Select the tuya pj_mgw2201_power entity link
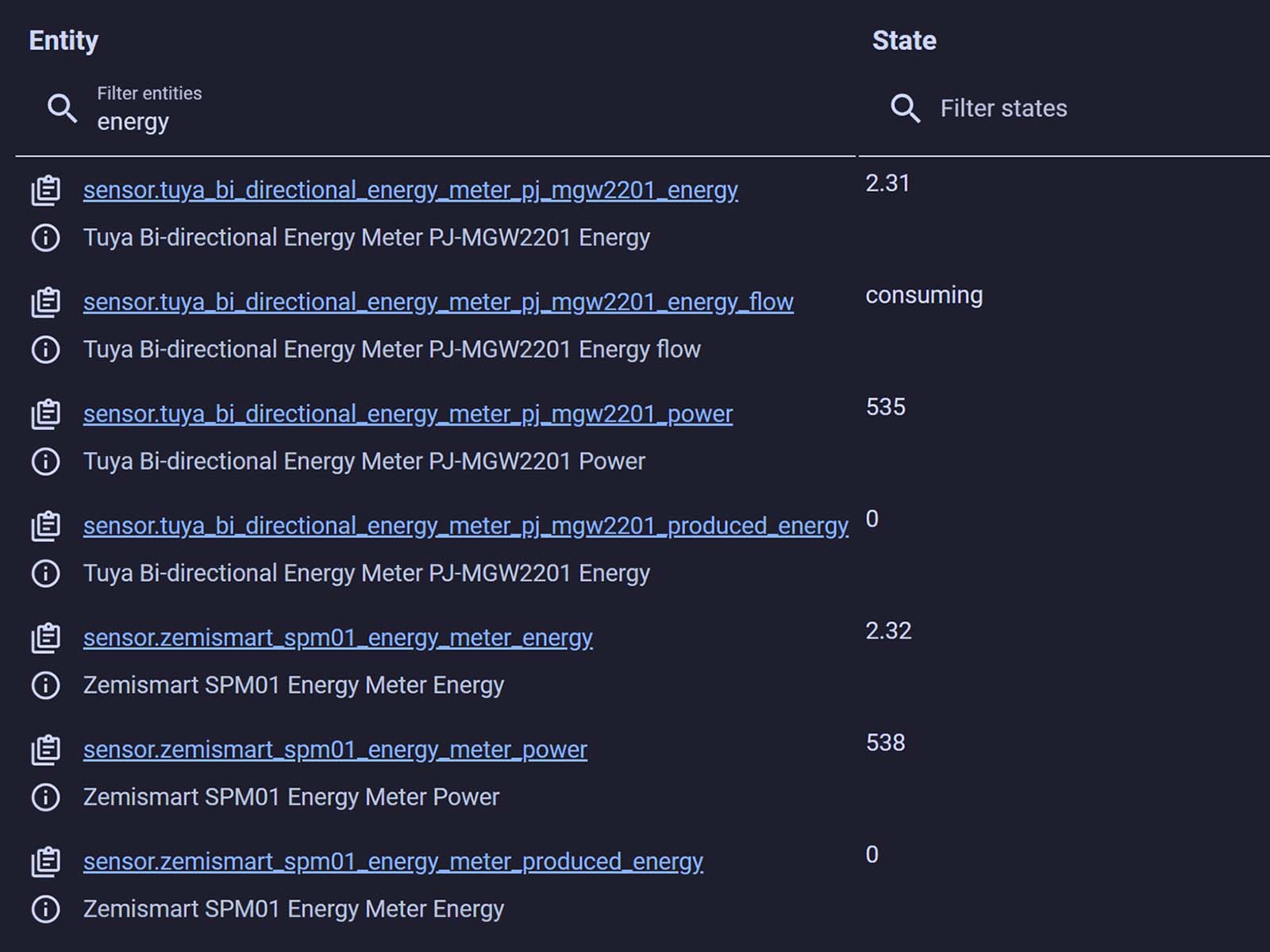This screenshot has width=1270, height=952. click(408, 414)
